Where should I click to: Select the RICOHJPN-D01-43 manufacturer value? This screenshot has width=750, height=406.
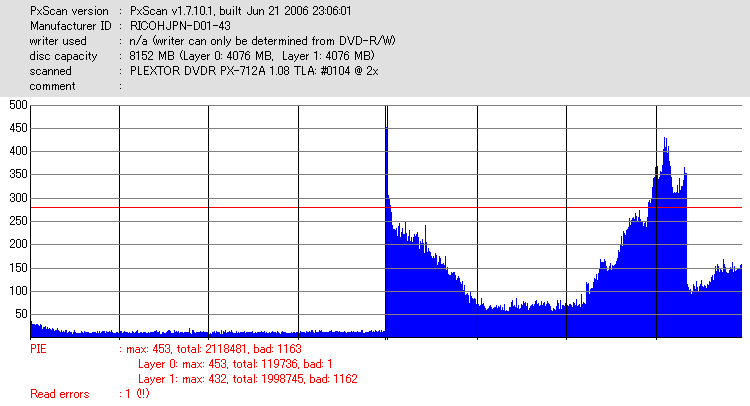180,26
